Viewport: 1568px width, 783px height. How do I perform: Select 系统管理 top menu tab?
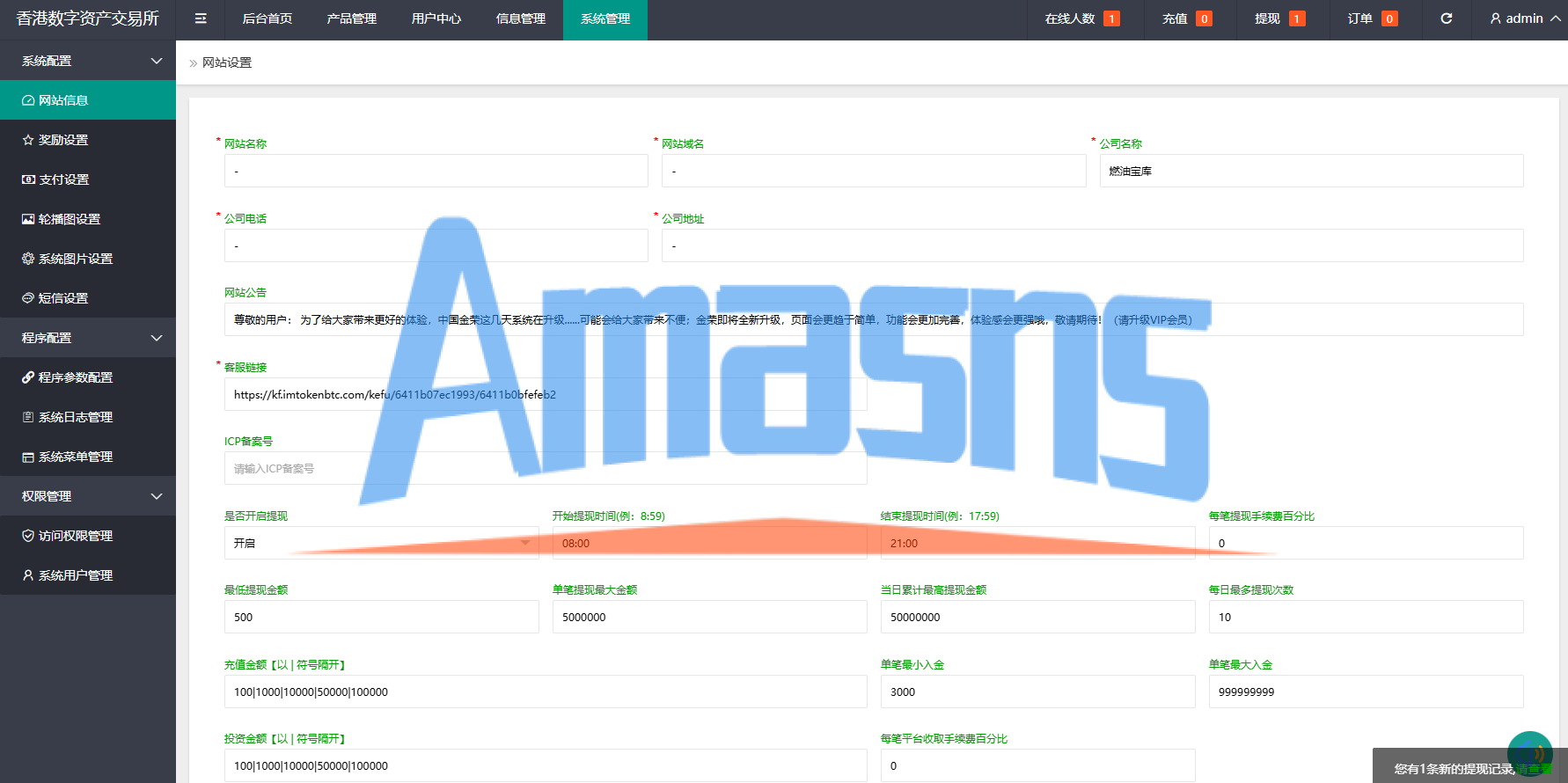[x=605, y=18]
